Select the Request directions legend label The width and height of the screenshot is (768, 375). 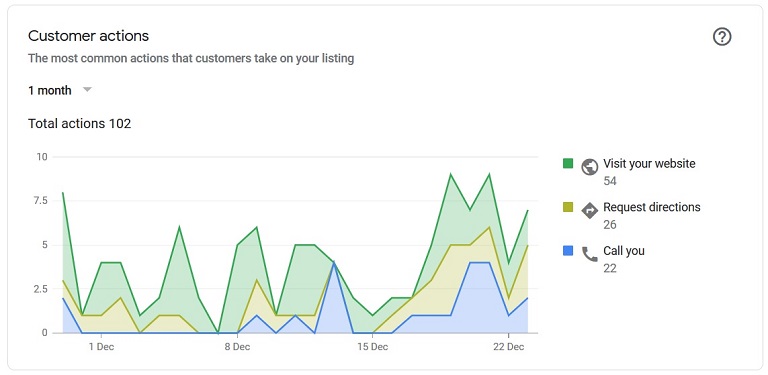(x=651, y=207)
